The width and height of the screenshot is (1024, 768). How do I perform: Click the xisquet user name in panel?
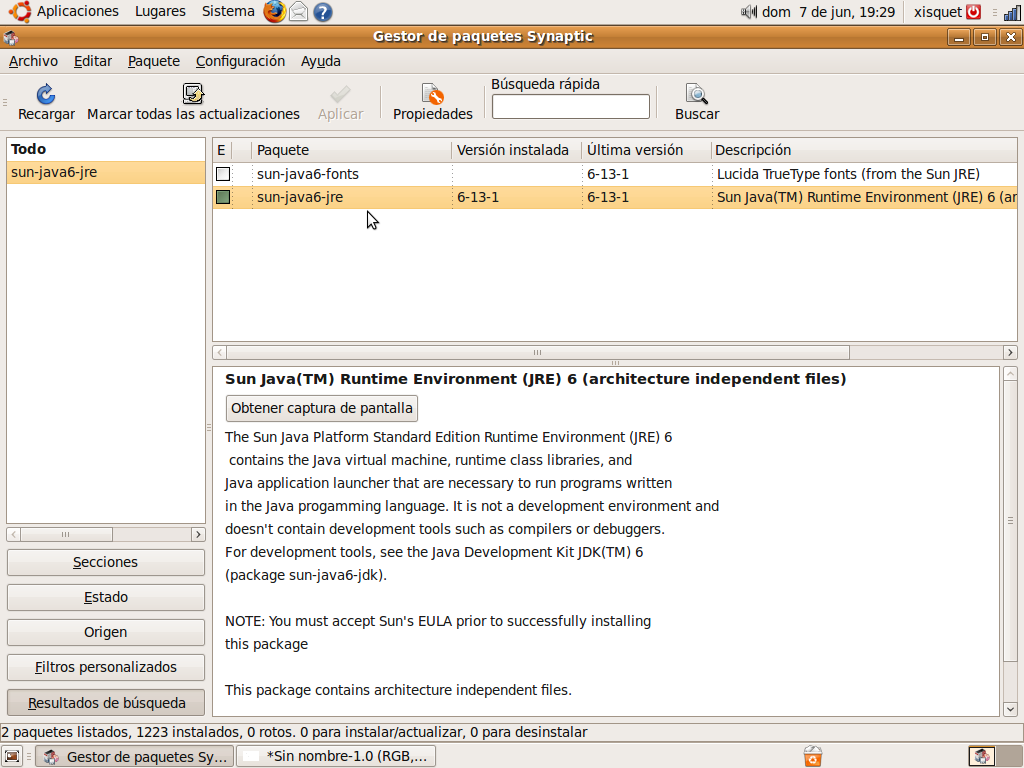coord(938,12)
